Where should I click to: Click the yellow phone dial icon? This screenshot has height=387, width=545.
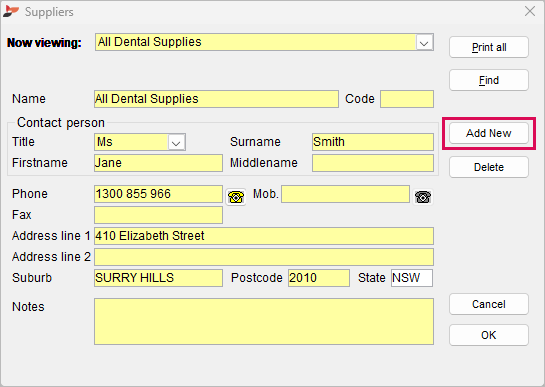click(236, 197)
